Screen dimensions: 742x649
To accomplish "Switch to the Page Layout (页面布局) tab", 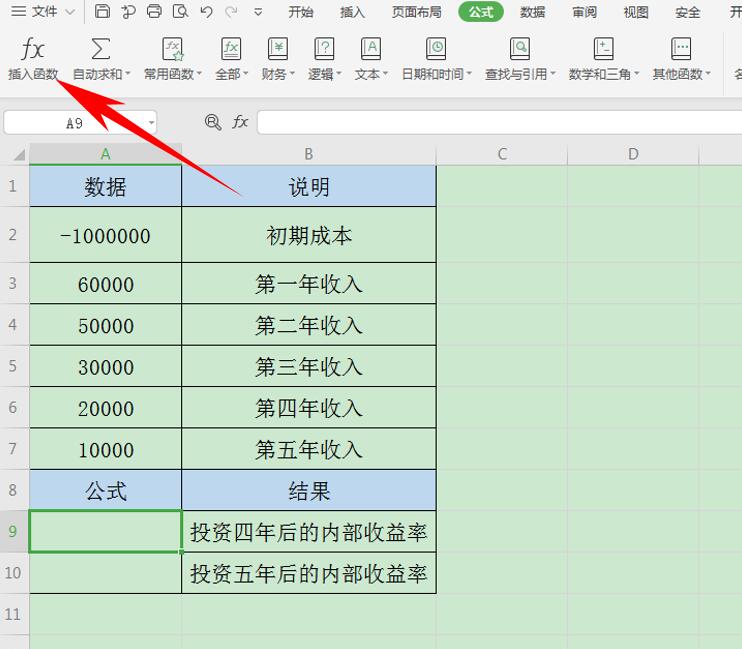I will [416, 11].
